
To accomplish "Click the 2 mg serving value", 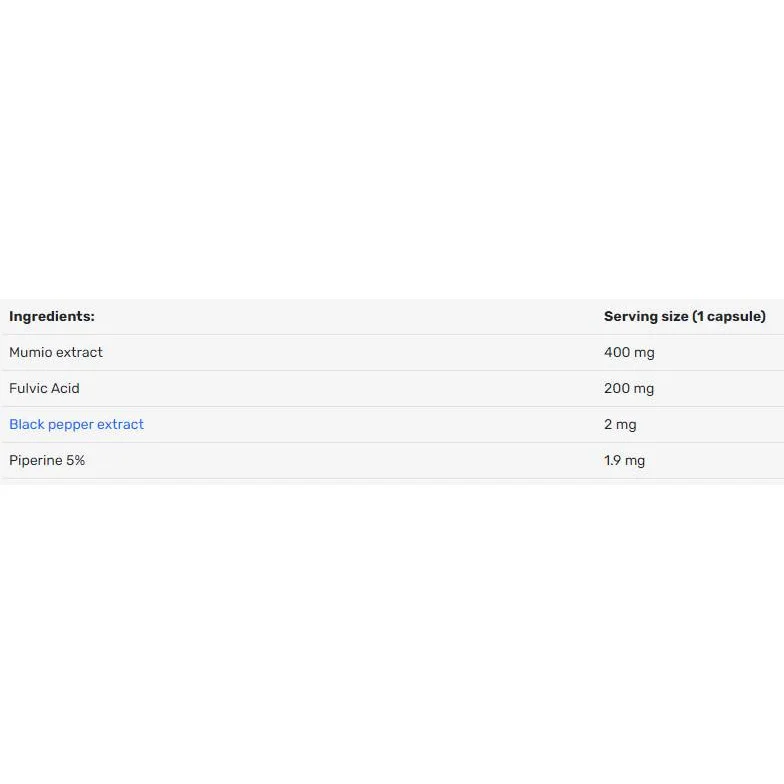I will pyautogui.click(x=620, y=424).
